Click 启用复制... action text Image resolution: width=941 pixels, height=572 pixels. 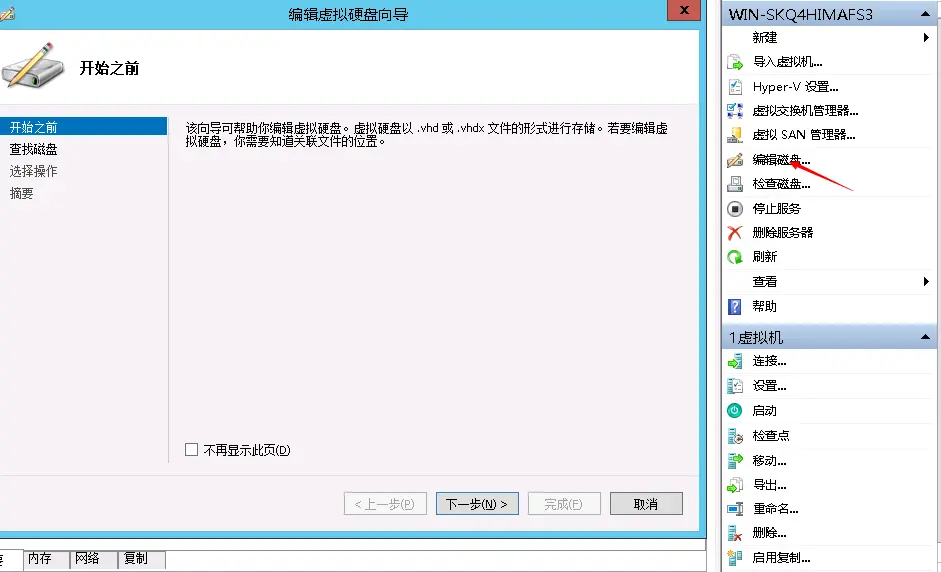pyautogui.click(x=781, y=558)
